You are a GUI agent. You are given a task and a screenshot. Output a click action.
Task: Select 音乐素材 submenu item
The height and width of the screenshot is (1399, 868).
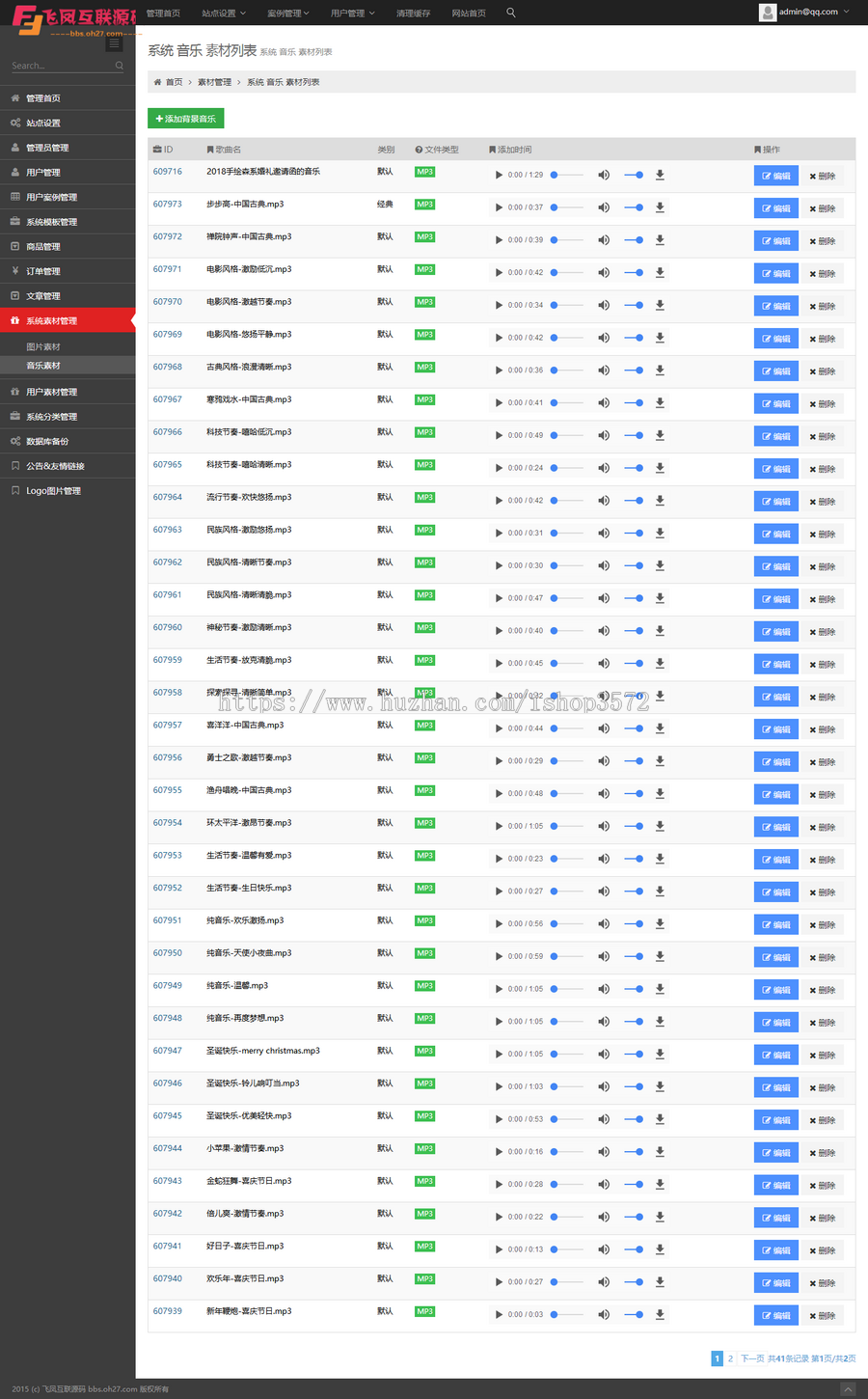point(68,366)
